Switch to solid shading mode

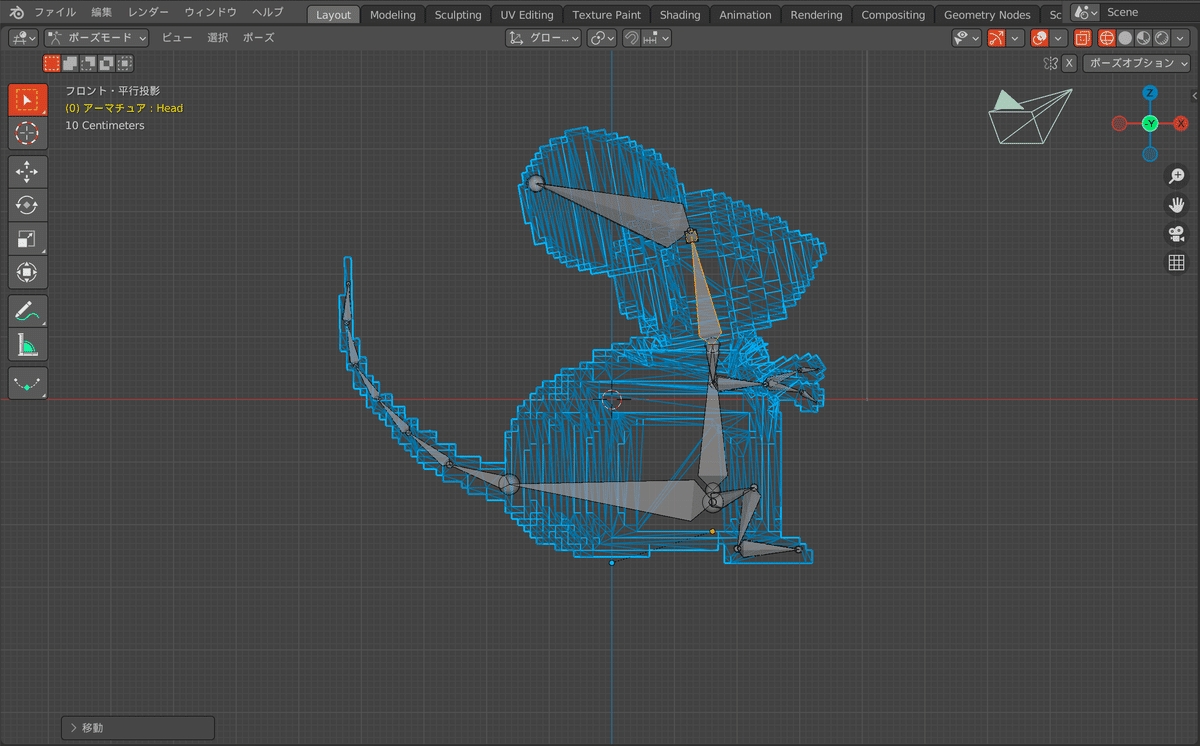1125,38
